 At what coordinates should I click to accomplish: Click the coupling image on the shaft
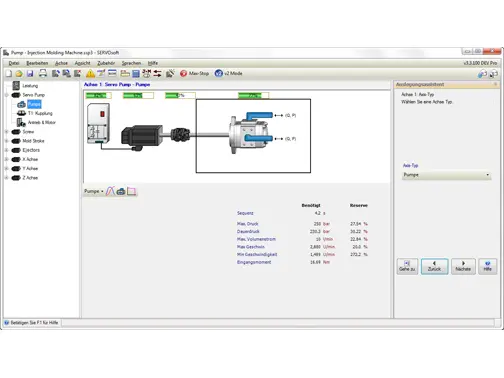point(180,134)
